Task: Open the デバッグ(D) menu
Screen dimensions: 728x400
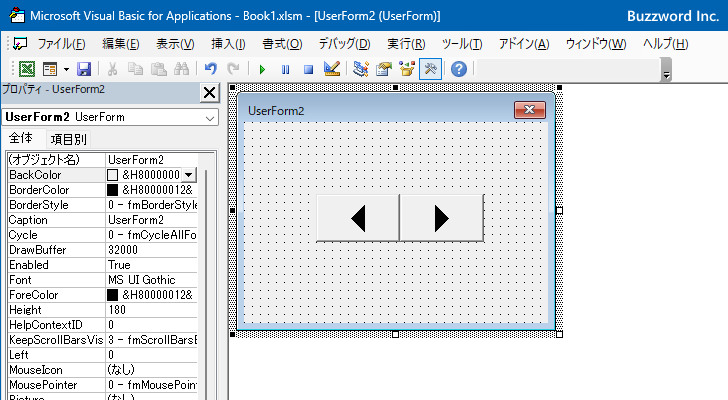Action: pos(344,44)
